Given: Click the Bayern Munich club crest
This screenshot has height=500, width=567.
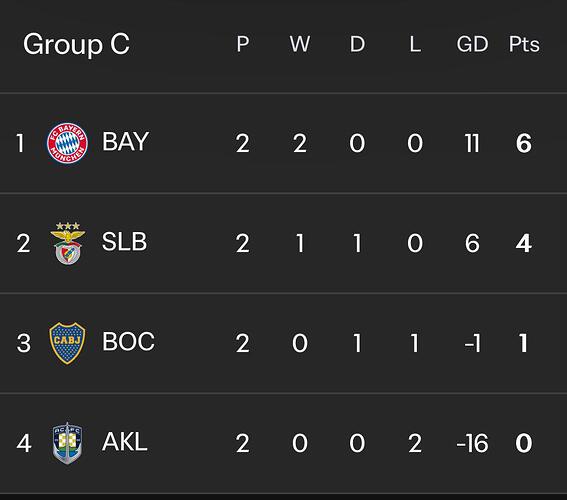Looking at the screenshot, I should 67,143.
